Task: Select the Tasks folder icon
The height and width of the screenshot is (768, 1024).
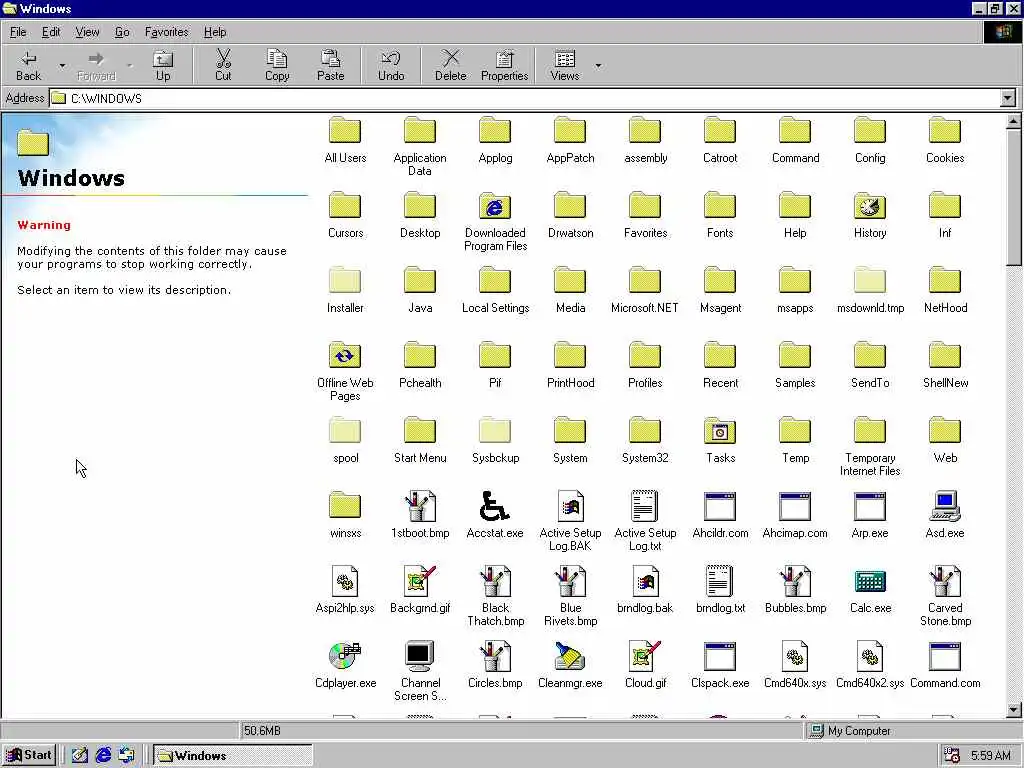Action: tap(720, 432)
